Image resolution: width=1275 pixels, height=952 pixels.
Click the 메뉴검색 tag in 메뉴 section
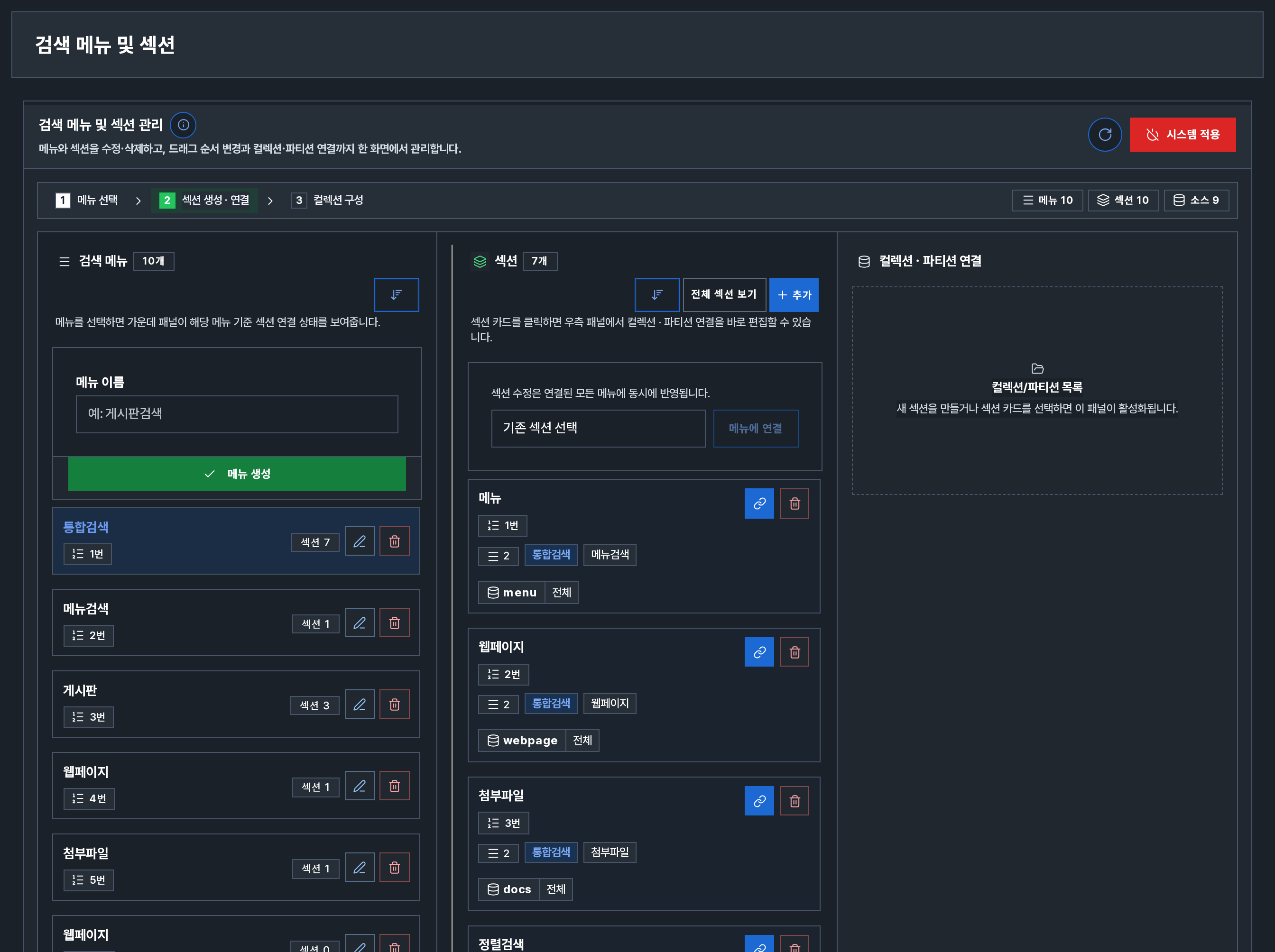pos(610,555)
